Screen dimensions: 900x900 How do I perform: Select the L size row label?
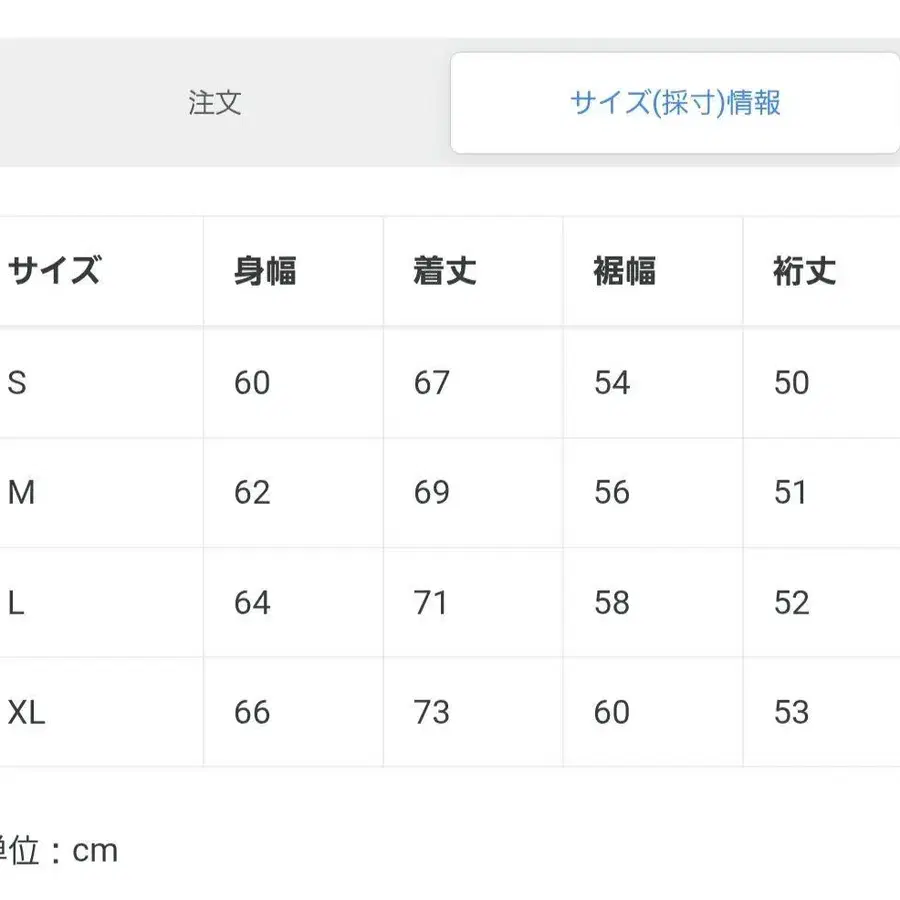(14, 603)
